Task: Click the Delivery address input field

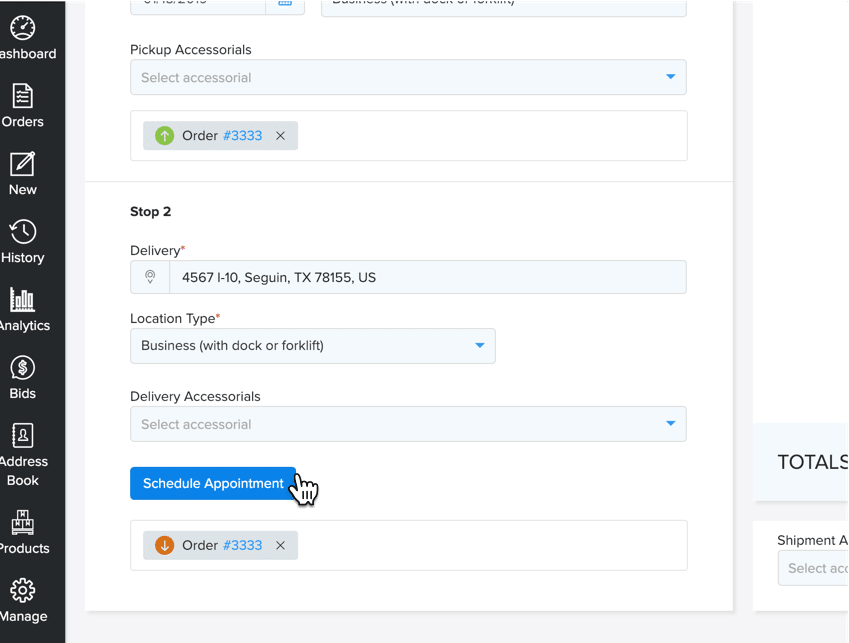Action: [427, 277]
